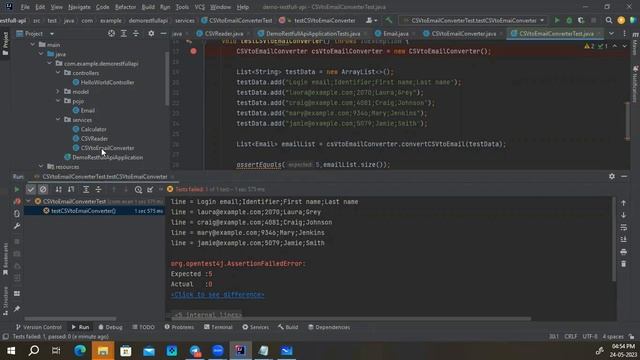Open File Explorer from taskbar

coord(103,351)
